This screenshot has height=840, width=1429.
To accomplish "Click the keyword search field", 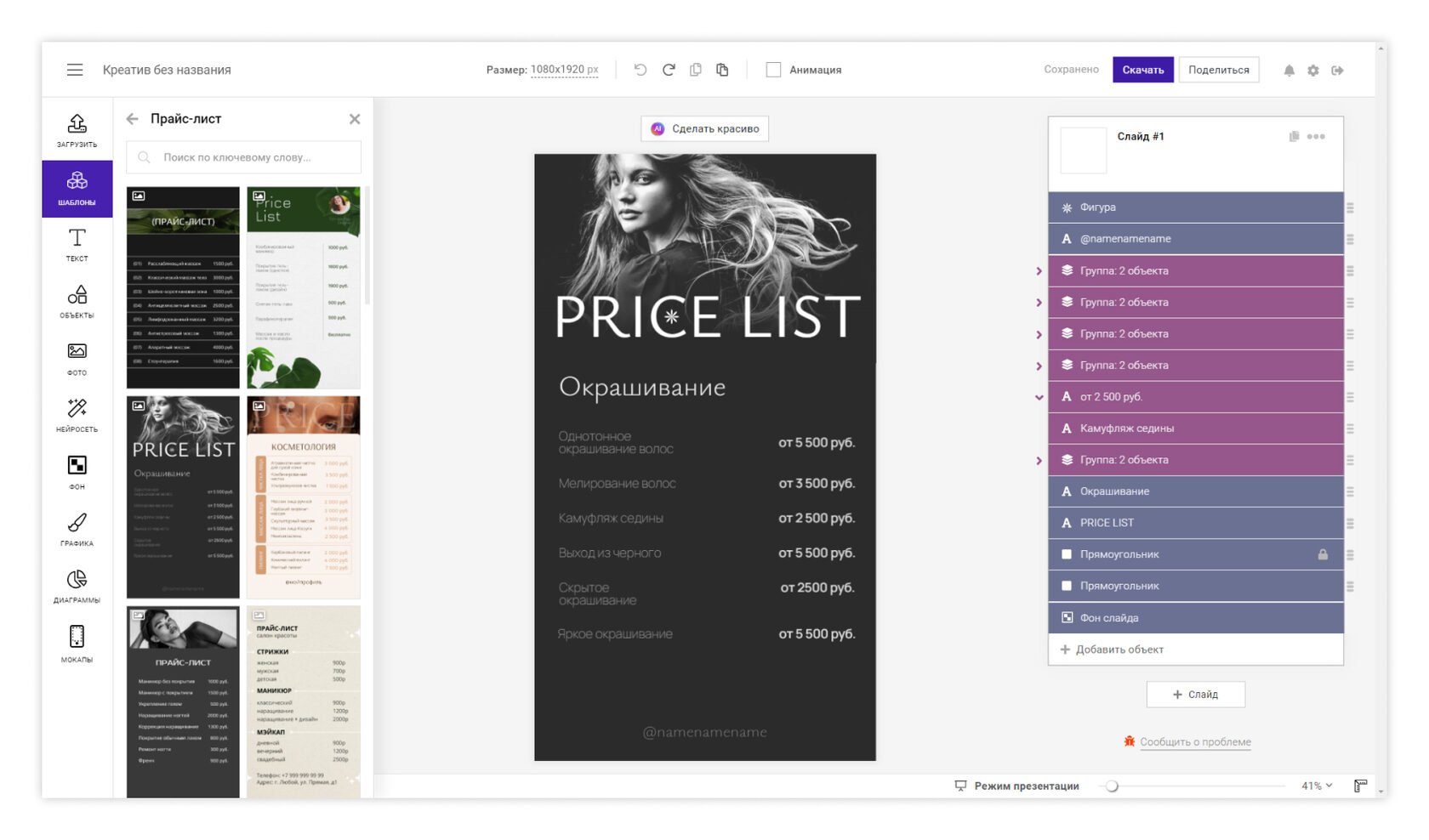I will pos(243,157).
